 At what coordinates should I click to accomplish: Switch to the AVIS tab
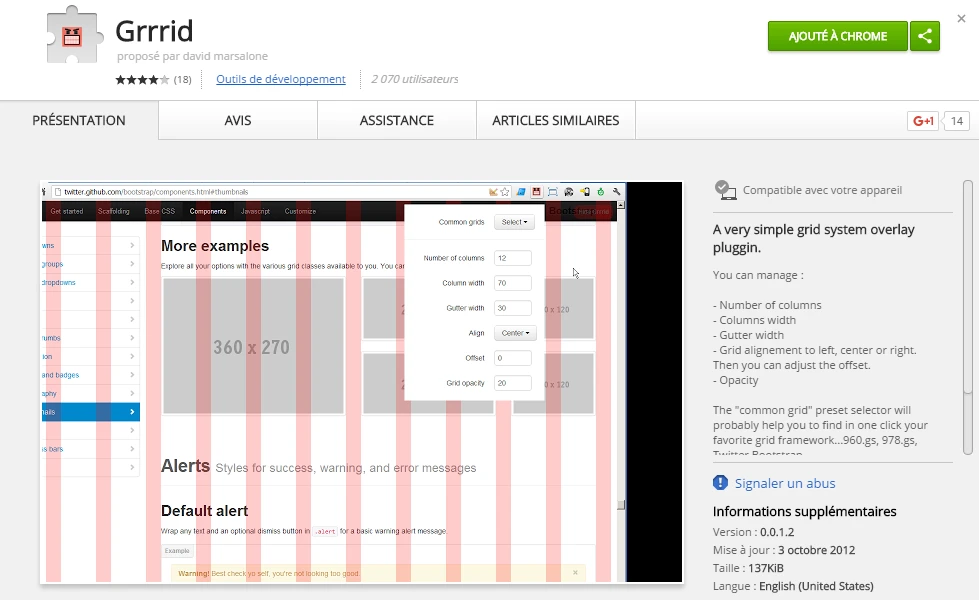[x=238, y=120]
